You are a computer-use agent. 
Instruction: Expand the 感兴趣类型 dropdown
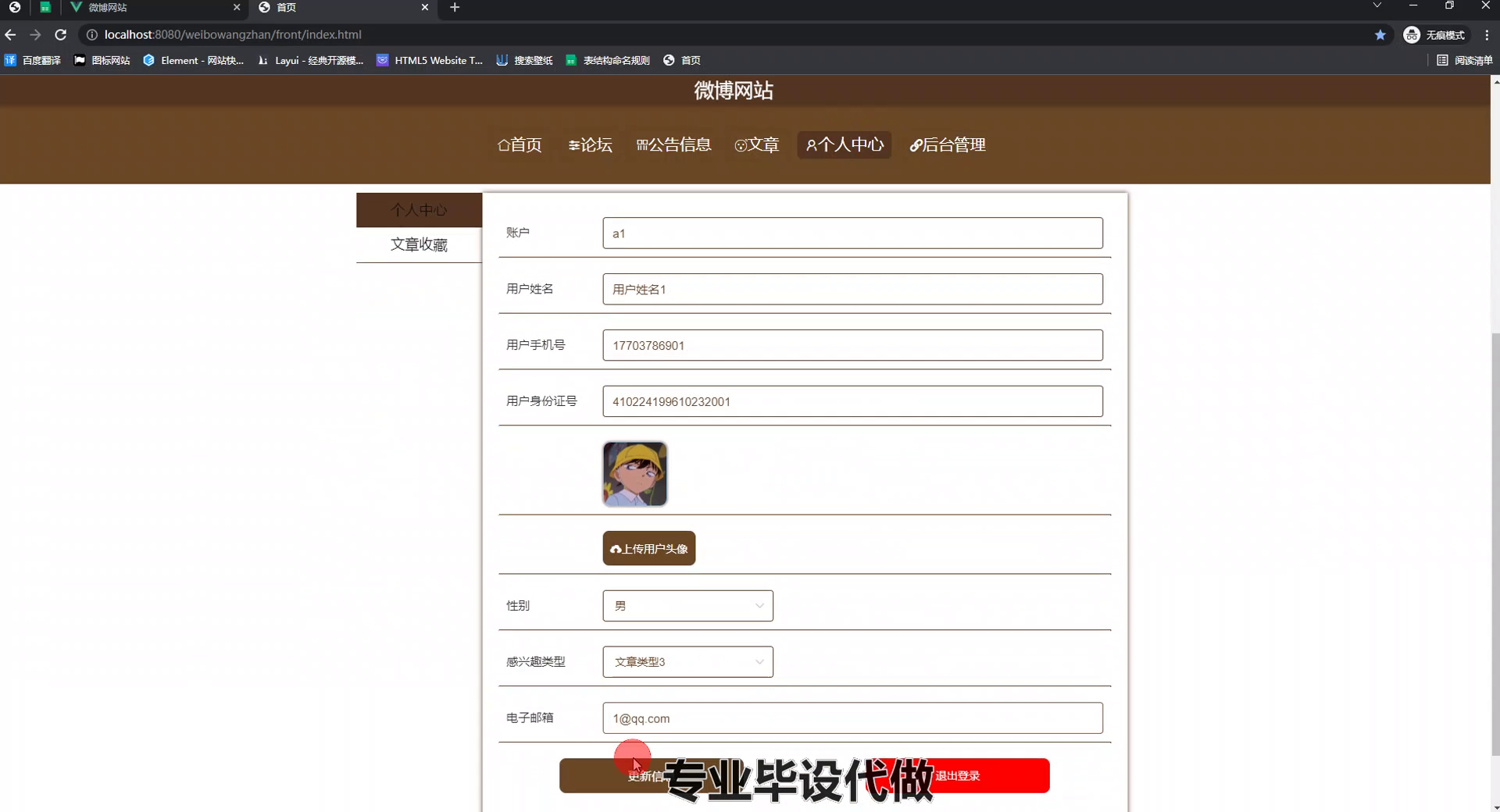coord(688,662)
